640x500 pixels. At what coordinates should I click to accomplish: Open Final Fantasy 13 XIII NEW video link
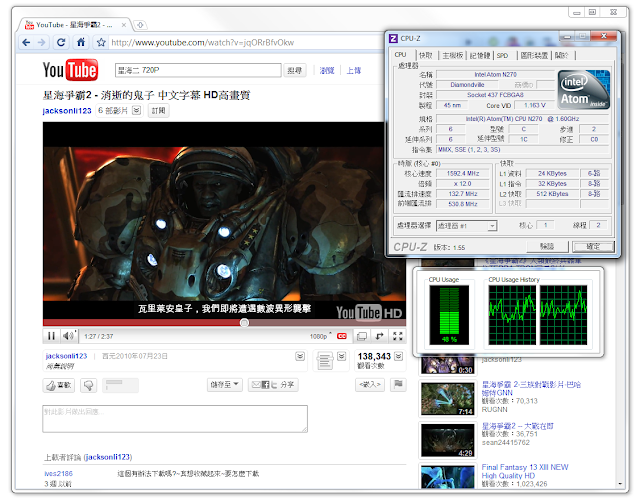(525, 471)
